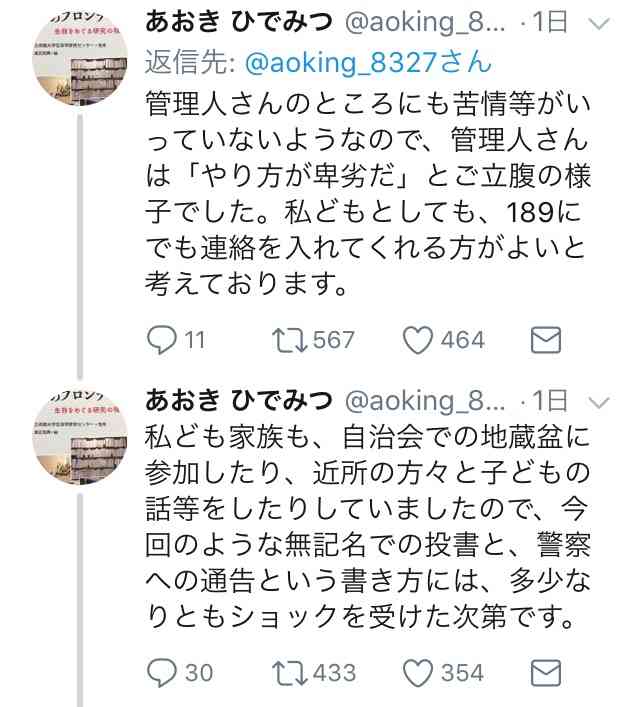Screen dimensions: 640x707
Task: Like the tweet with 464 likes
Action: [419, 341]
